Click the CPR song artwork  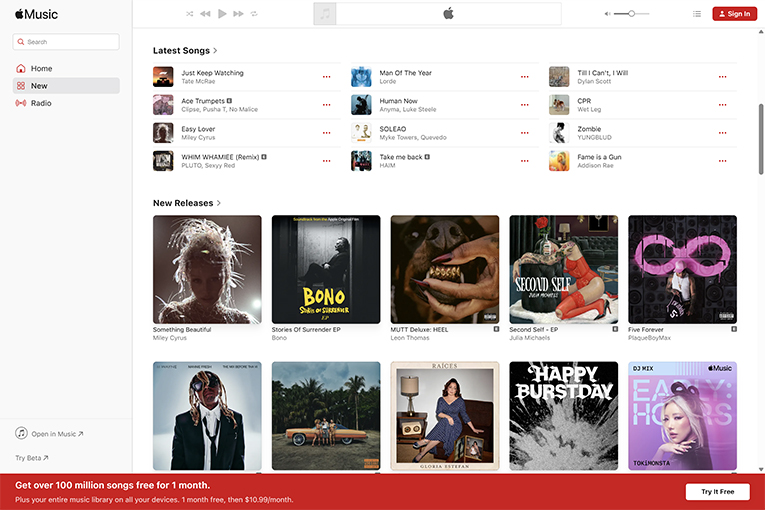pos(559,105)
